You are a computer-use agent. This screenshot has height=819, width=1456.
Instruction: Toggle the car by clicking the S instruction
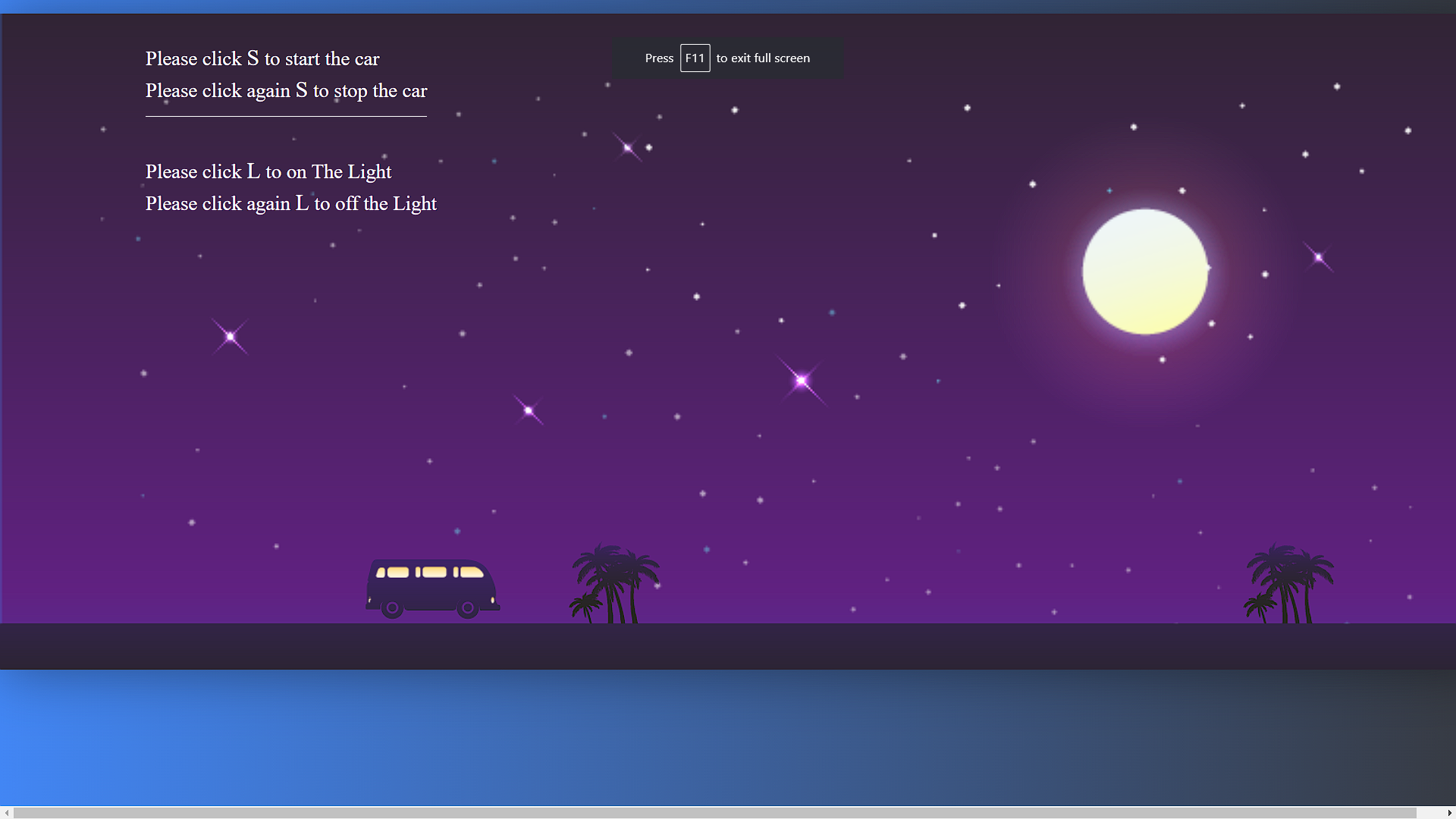point(262,59)
